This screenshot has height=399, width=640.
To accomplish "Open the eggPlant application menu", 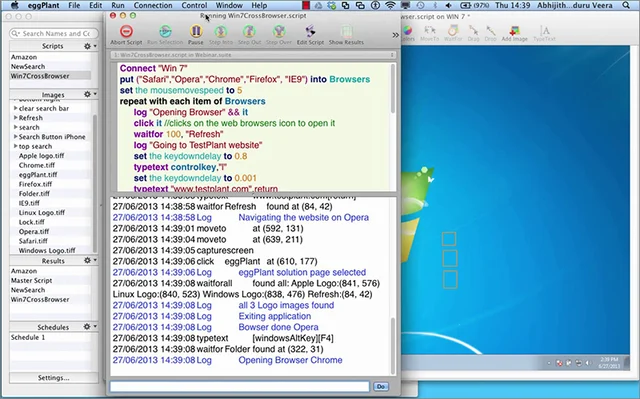I will click(x=43, y=5).
